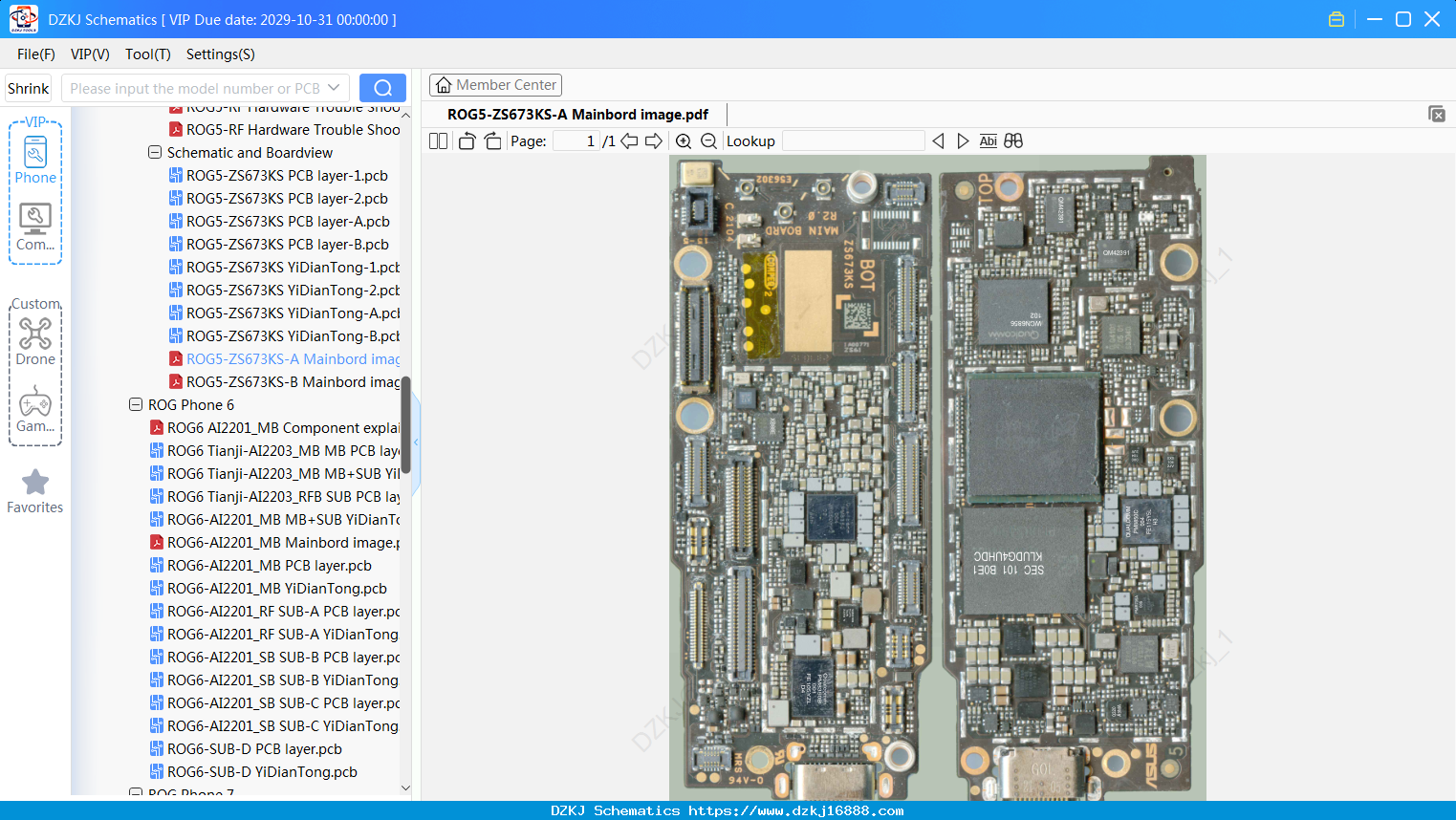Click the Page number input box

click(576, 141)
